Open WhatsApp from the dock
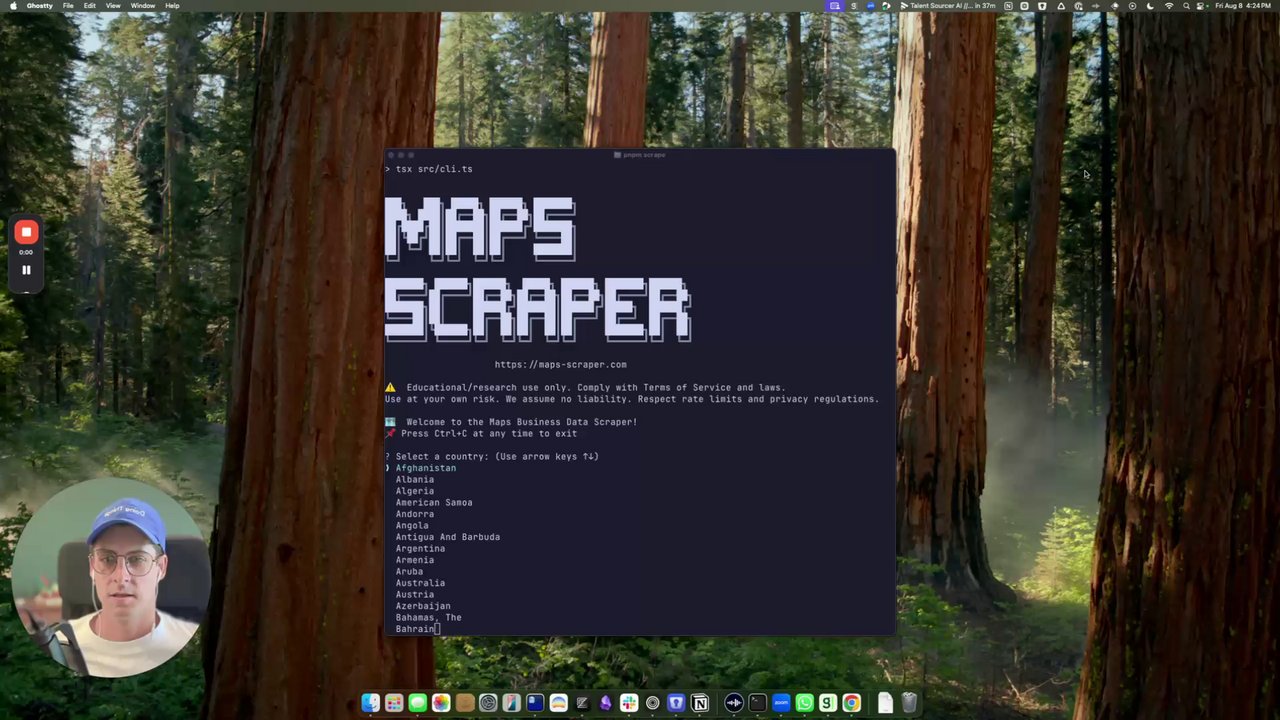 [804, 703]
